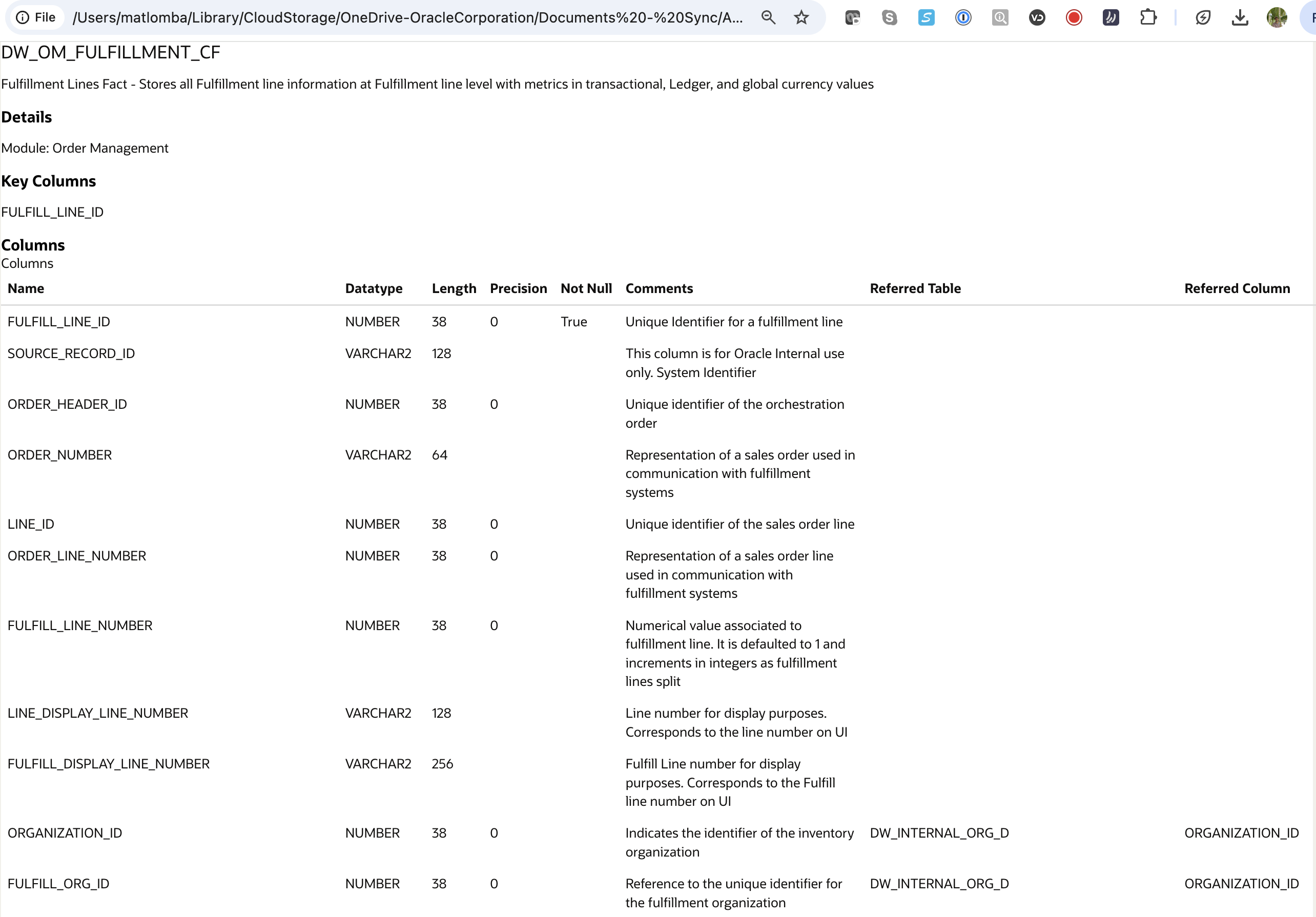Click the blue S extension icon
The width and height of the screenshot is (1316, 917).
(x=926, y=18)
